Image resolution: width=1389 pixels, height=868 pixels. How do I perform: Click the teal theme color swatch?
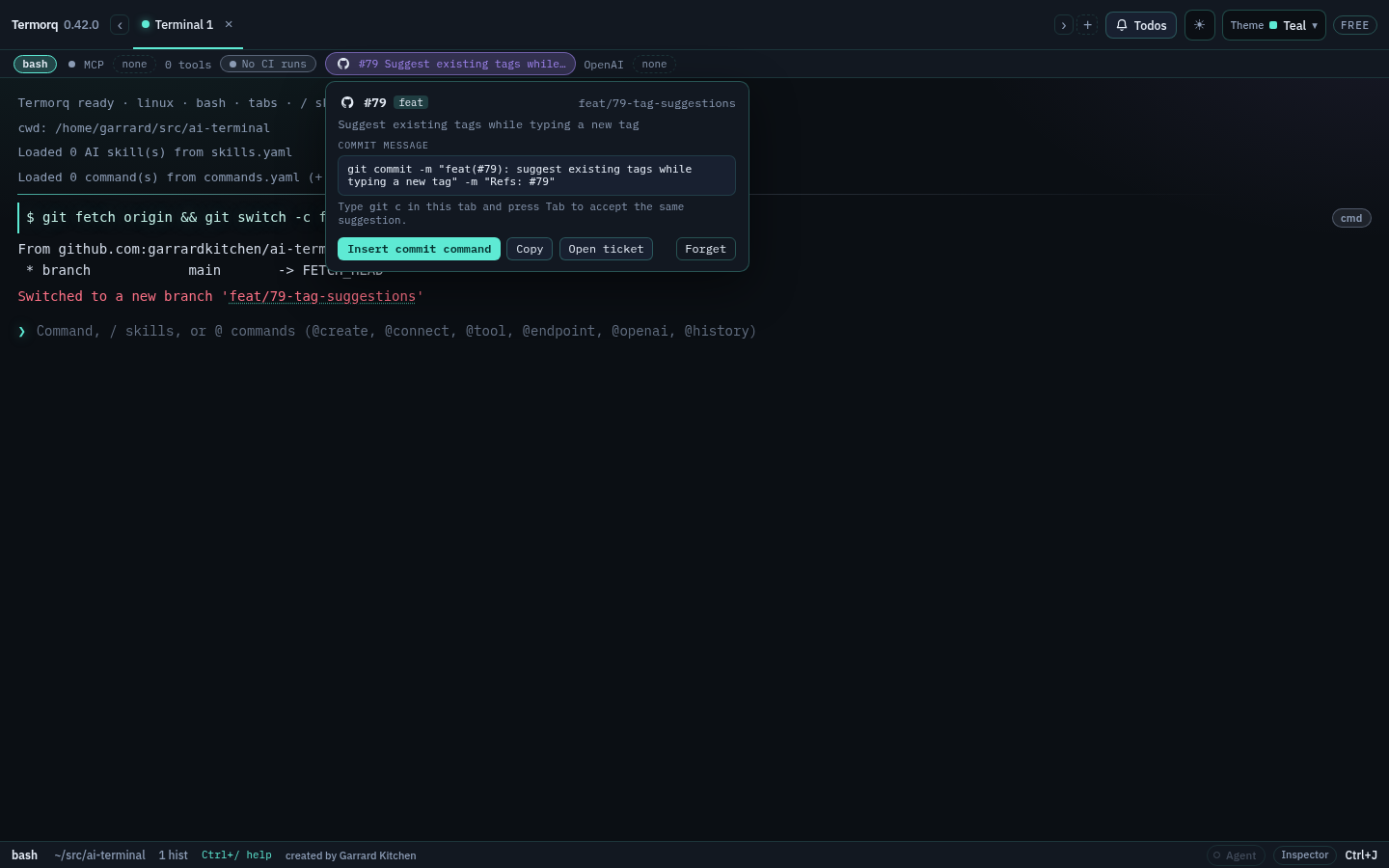tap(1273, 25)
